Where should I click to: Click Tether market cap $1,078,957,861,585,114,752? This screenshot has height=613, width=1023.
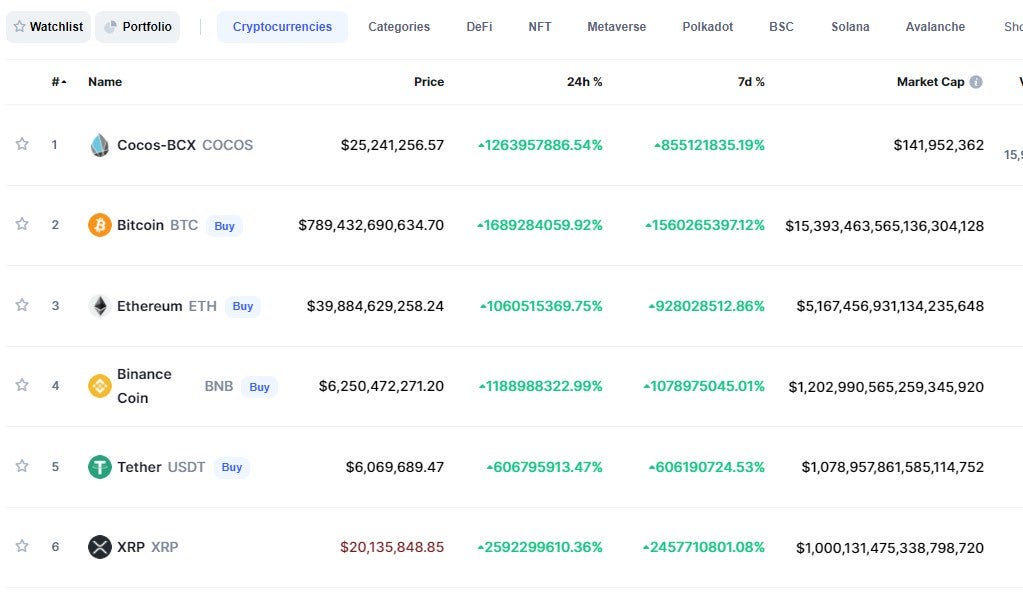(893, 467)
